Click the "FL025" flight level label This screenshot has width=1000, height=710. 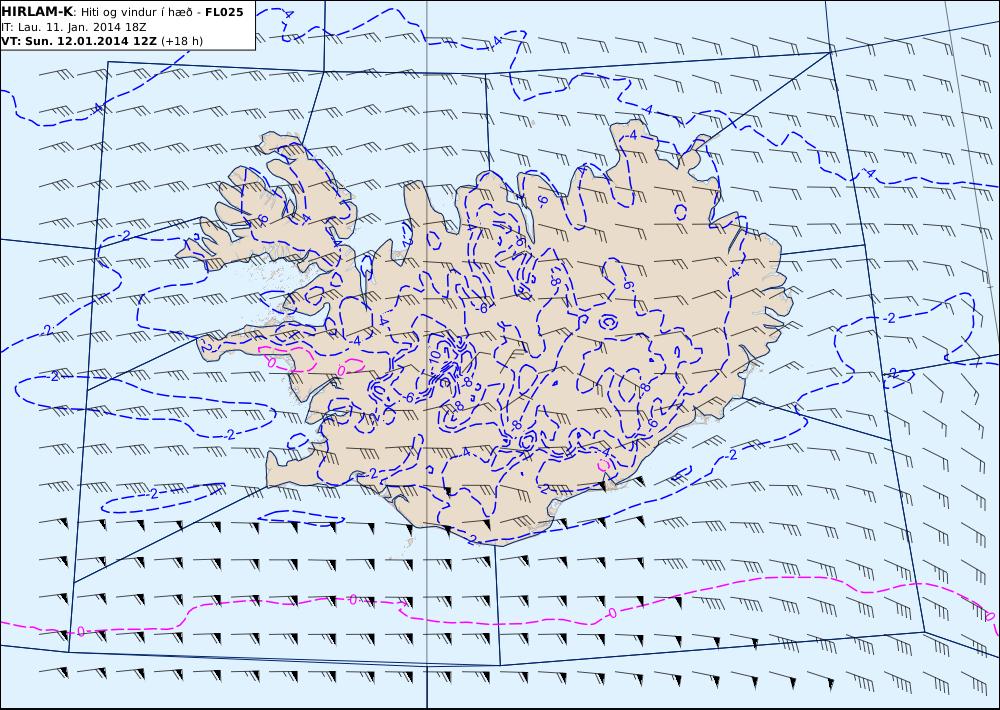point(224,12)
